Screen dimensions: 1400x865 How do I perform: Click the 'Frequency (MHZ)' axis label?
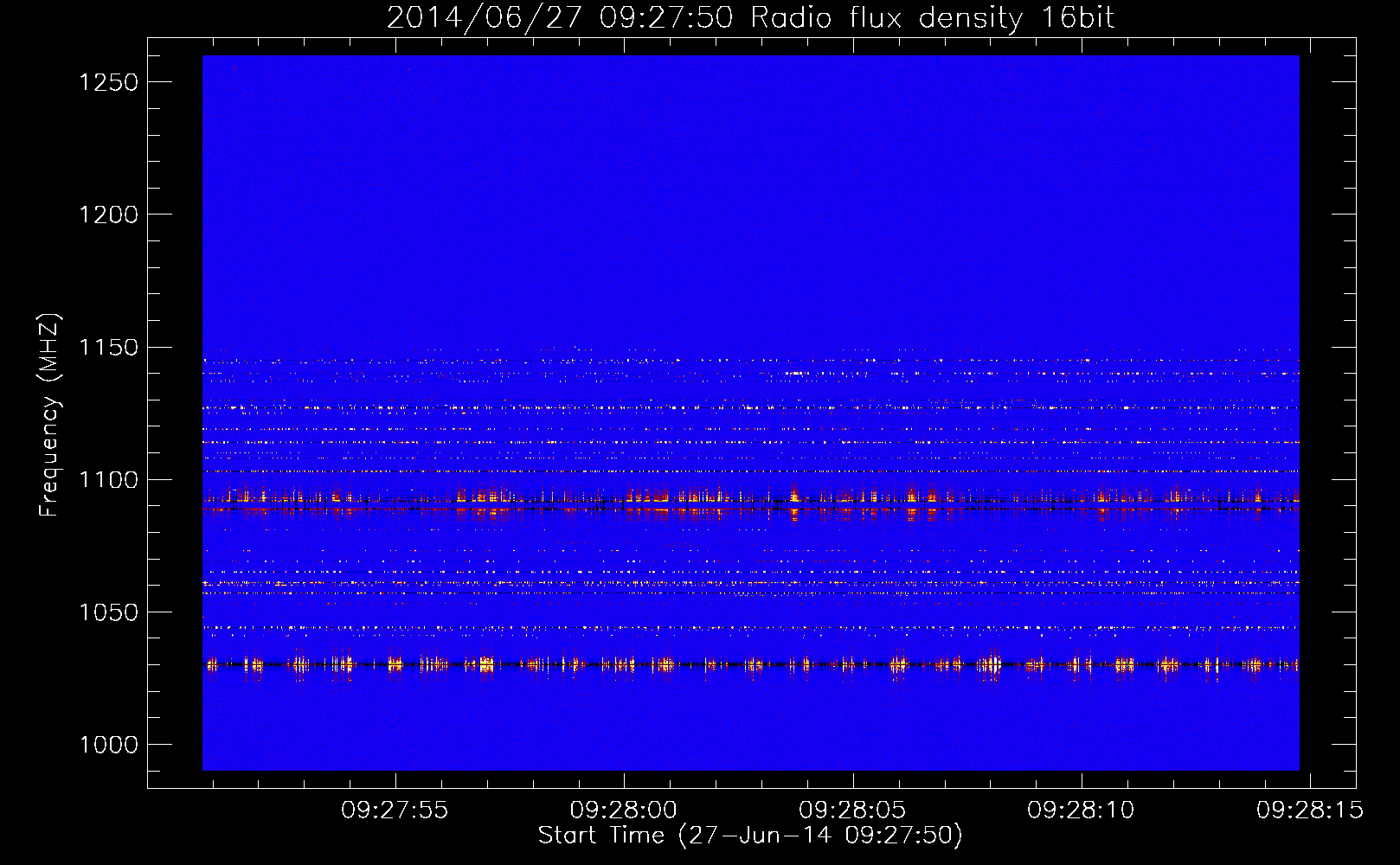click(x=50, y=414)
